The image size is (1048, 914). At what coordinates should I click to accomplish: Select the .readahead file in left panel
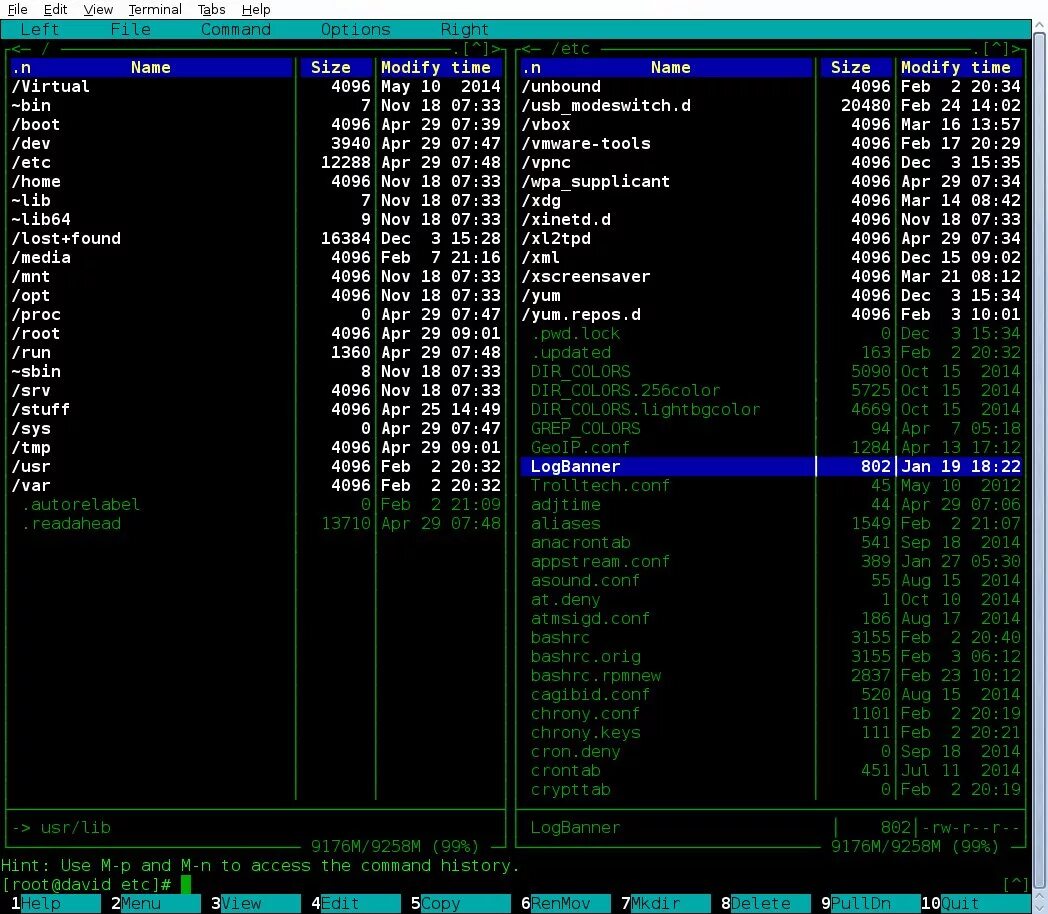(256, 524)
